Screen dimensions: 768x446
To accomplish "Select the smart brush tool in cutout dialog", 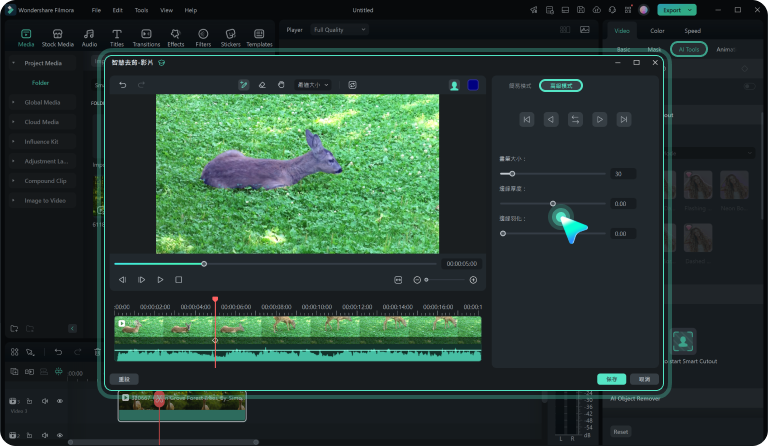I will tap(243, 85).
